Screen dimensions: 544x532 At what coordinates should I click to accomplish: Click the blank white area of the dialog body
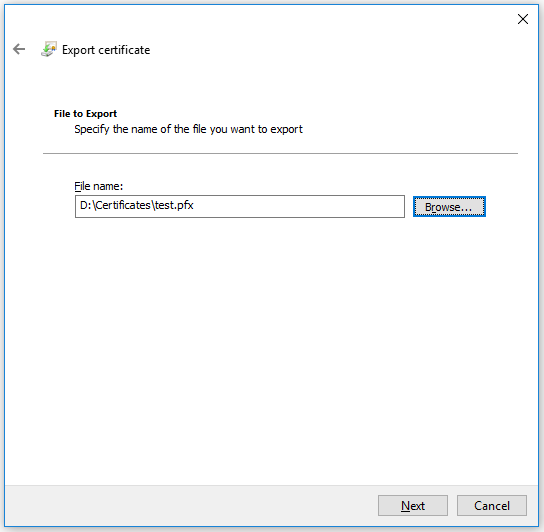click(x=271, y=347)
